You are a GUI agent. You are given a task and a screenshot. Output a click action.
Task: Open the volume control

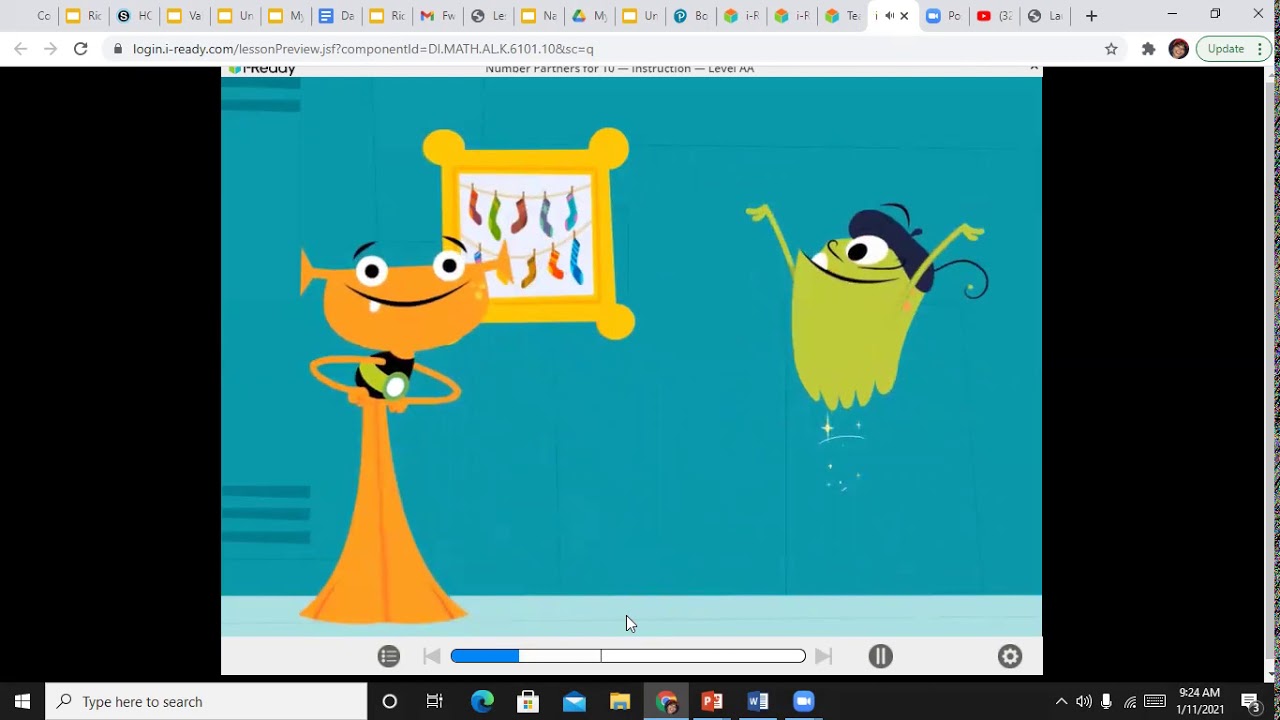pos(1084,701)
